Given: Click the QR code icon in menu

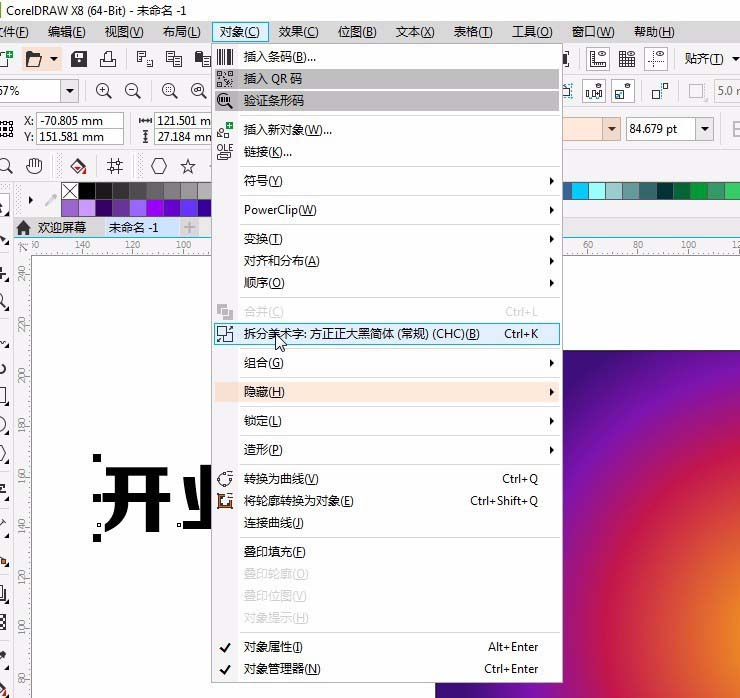Looking at the screenshot, I should click(x=225, y=79).
